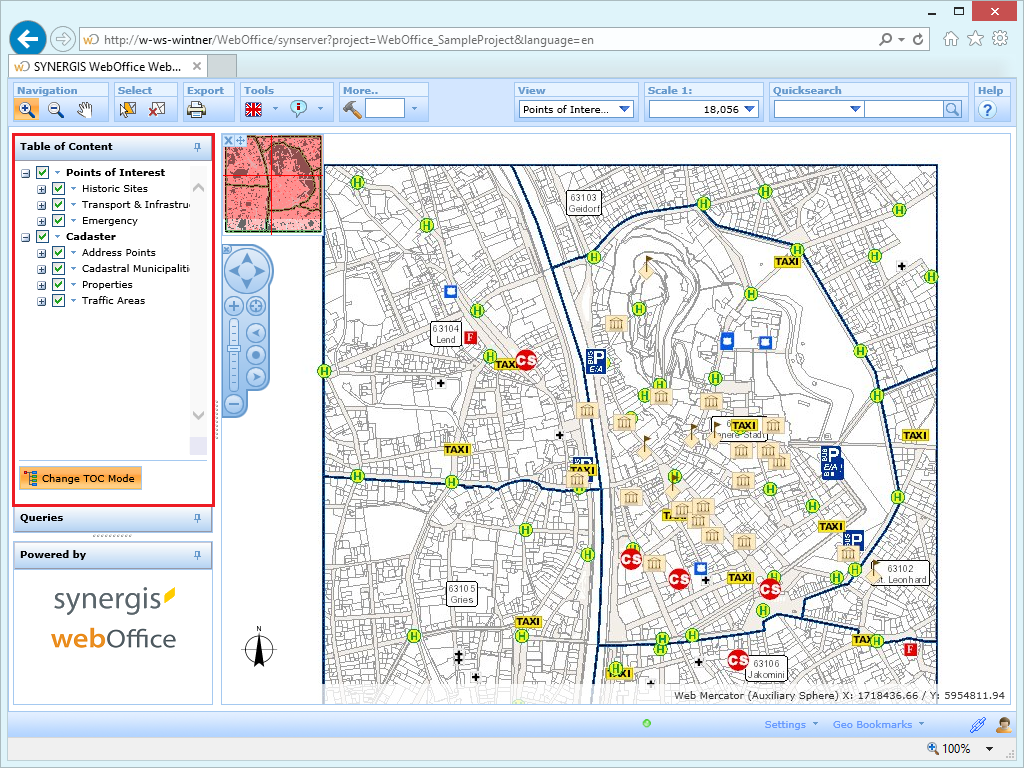This screenshot has width=1024, height=768.
Task: Activate the Pan hand tool
Action: 86,109
